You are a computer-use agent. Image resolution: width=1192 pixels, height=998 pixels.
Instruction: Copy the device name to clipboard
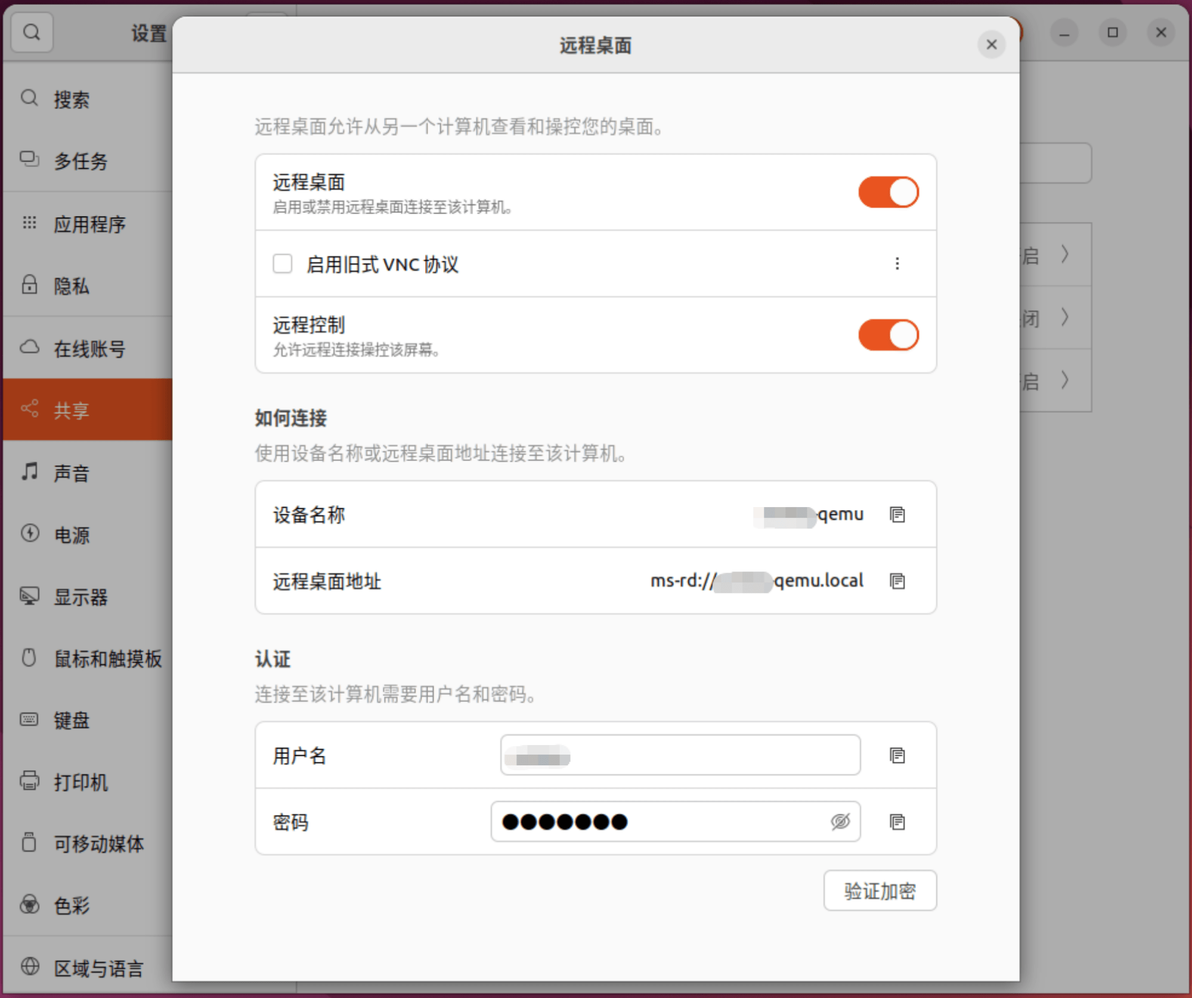pos(897,515)
